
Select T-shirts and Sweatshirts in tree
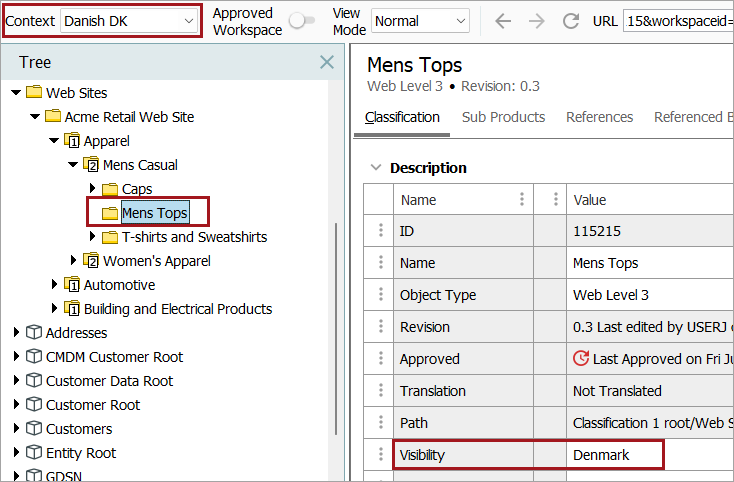pos(194,237)
